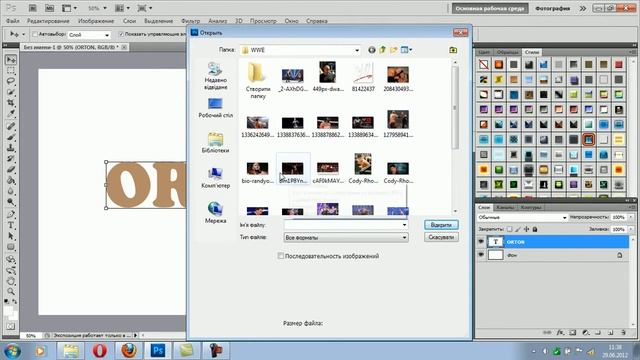Image resolution: width=640 pixels, height=360 pixels.
Task: Hide the background layer
Action: 481,255
